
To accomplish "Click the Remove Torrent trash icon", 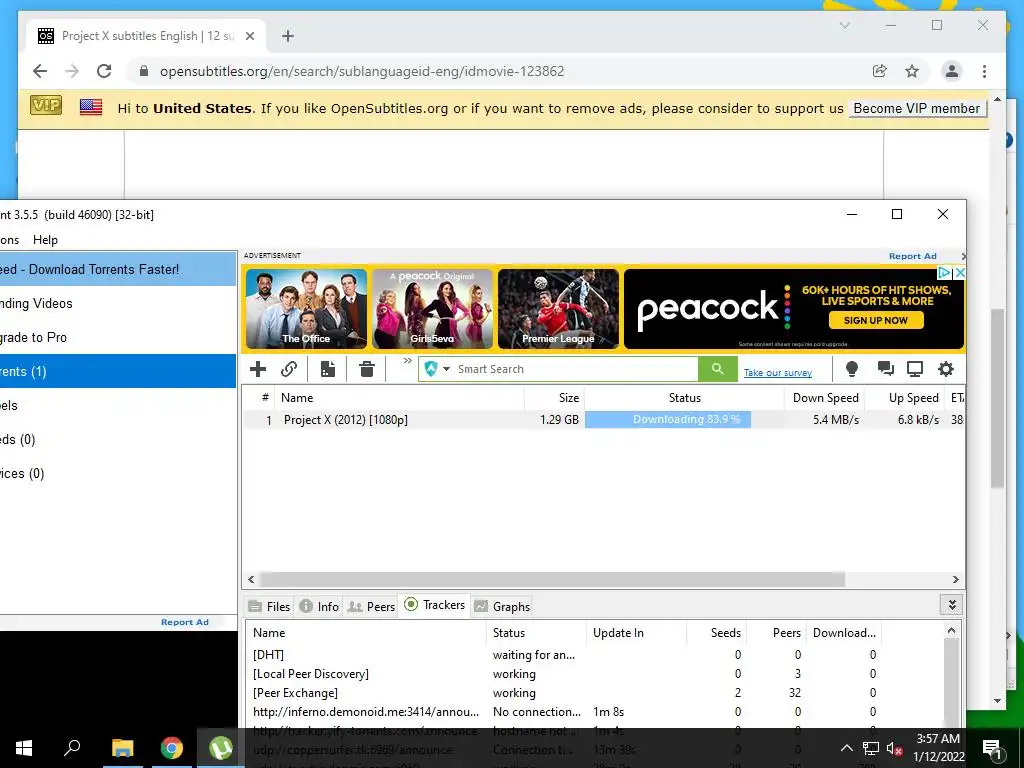I will point(367,369).
